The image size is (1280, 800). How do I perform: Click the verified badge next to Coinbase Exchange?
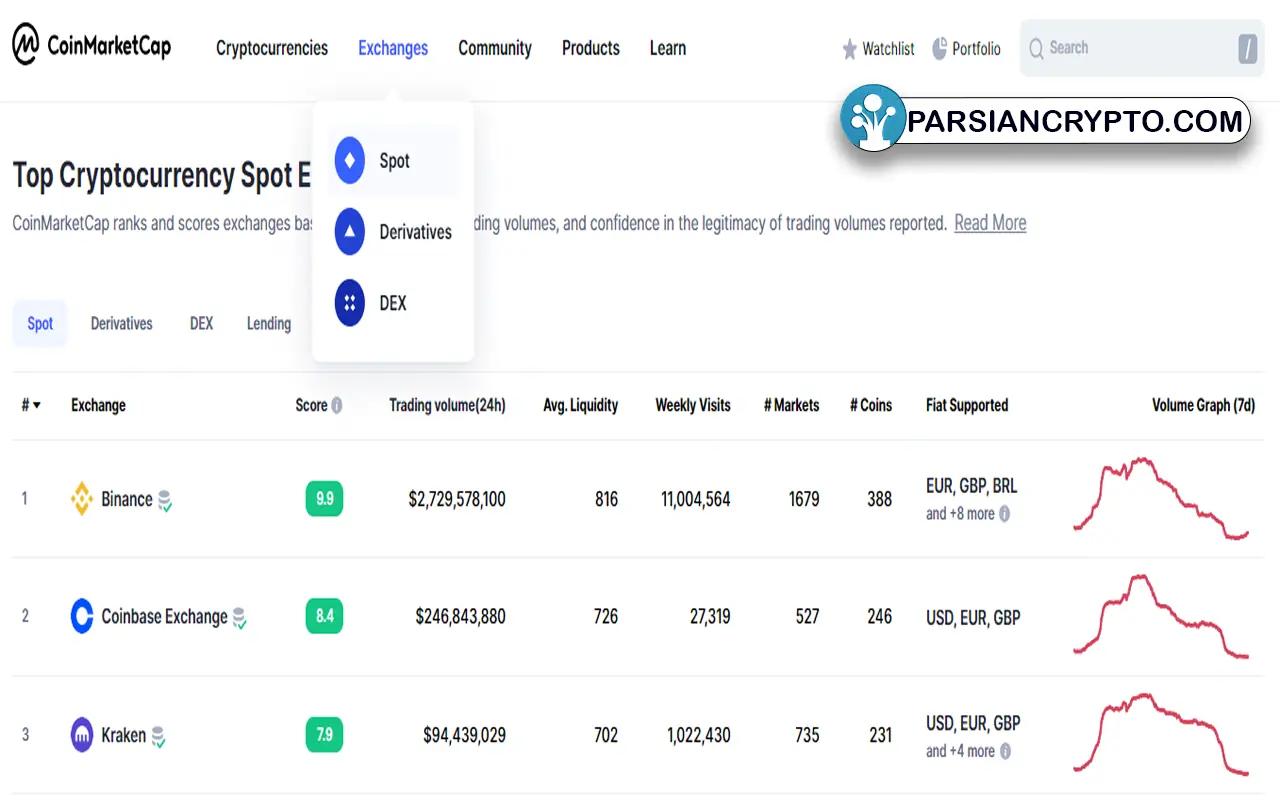(239, 618)
